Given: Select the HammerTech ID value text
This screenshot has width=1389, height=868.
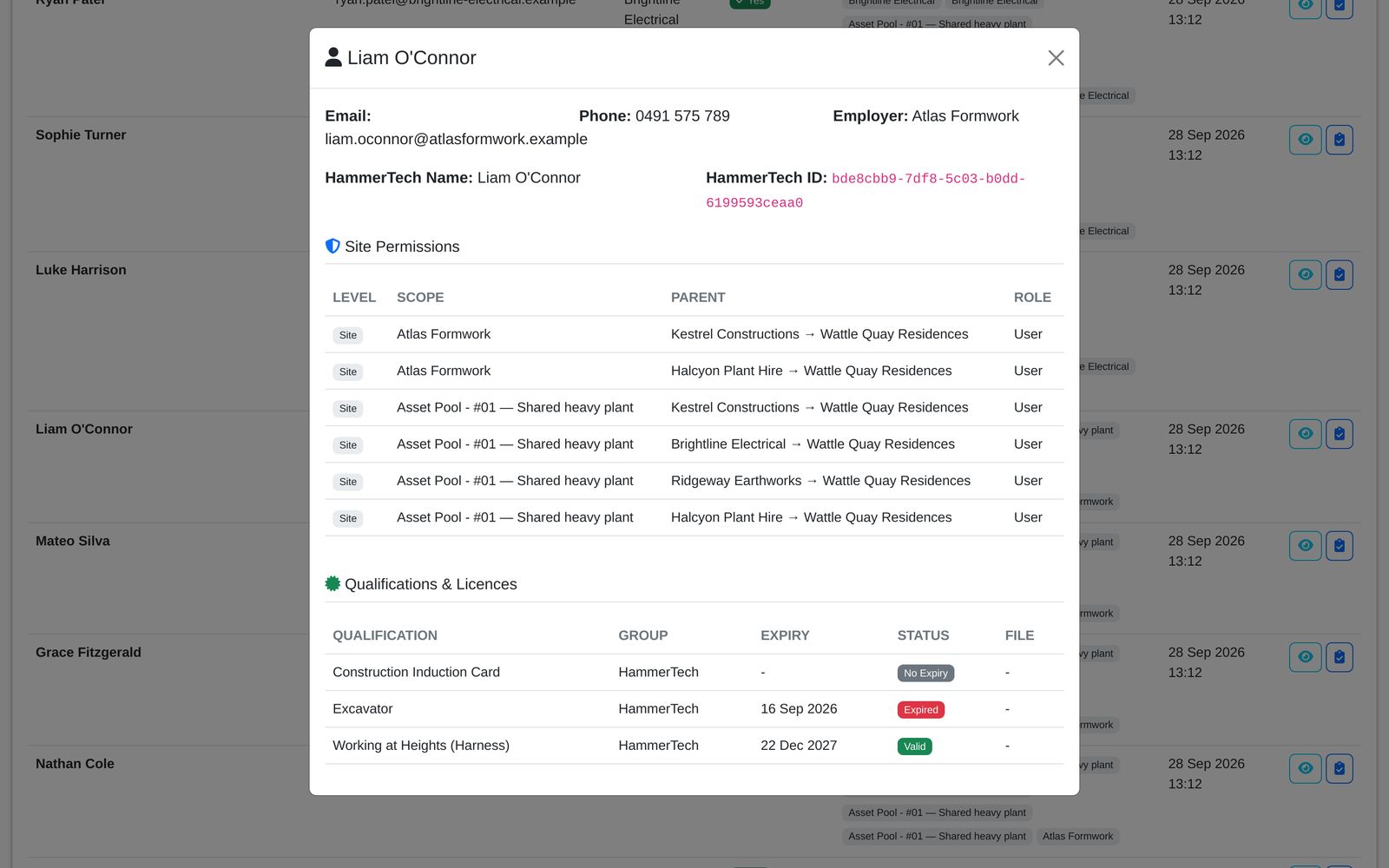Looking at the screenshot, I should [866, 190].
